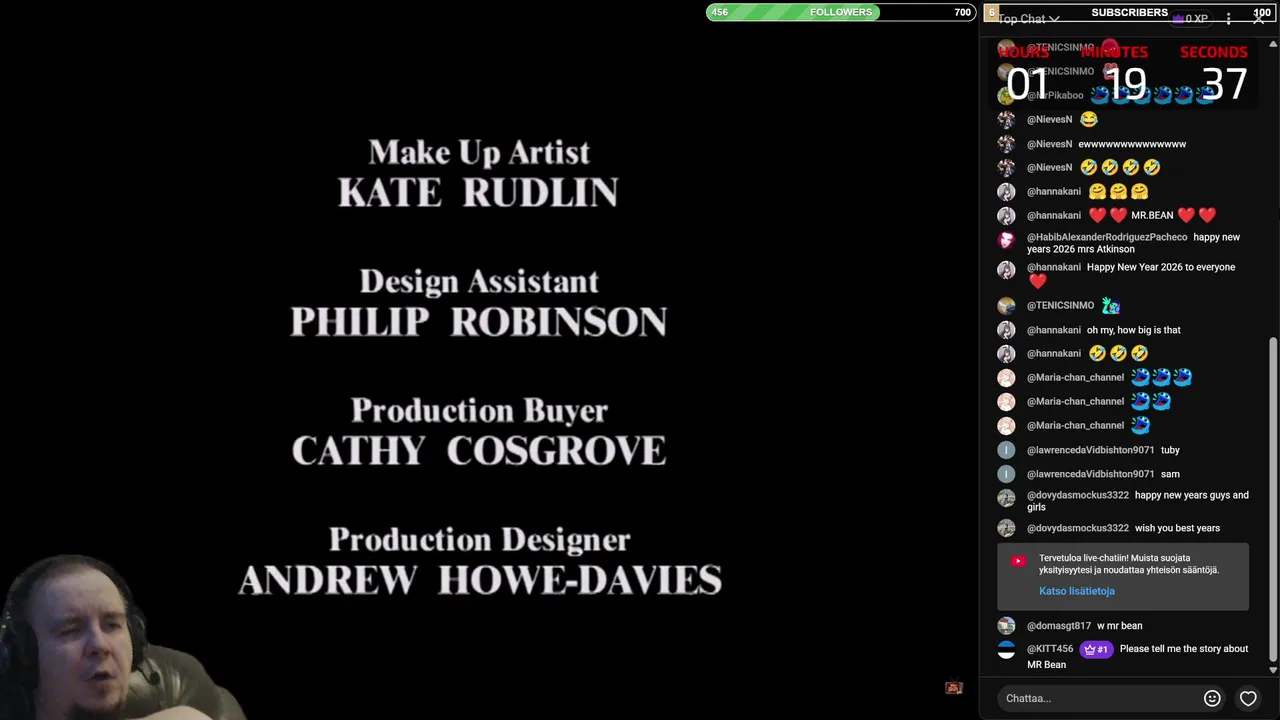Click 'KATE RUDLIN' credit in video
The image size is (1280, 720).
[x=478, y=192]
